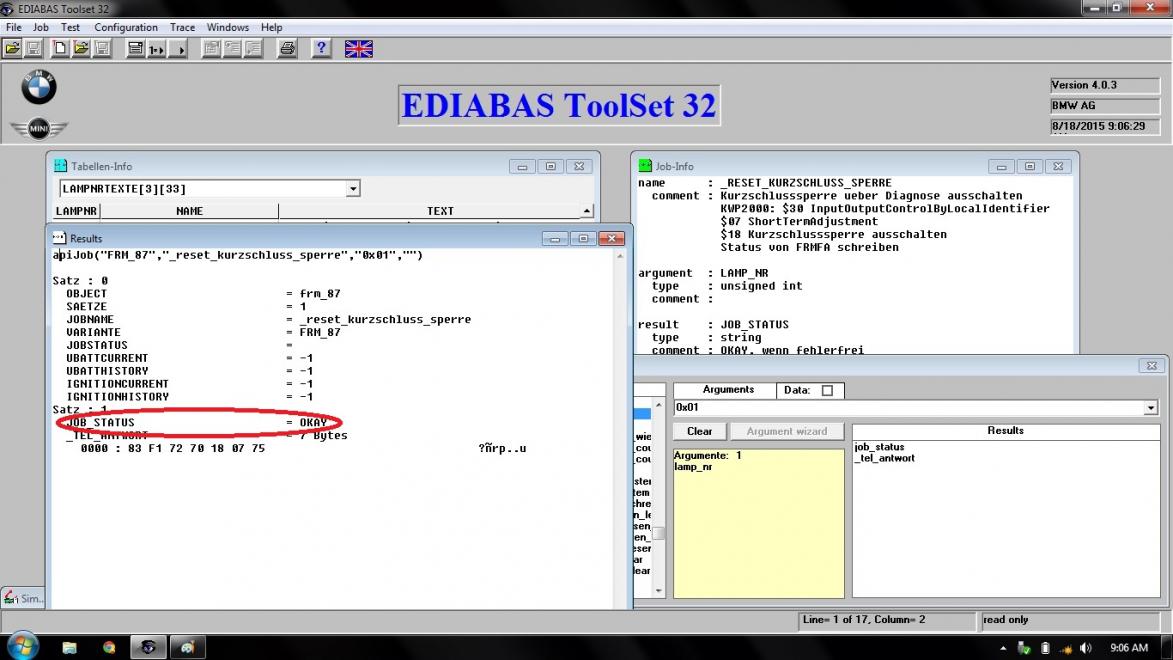Open help with the question mark icon

321,48
